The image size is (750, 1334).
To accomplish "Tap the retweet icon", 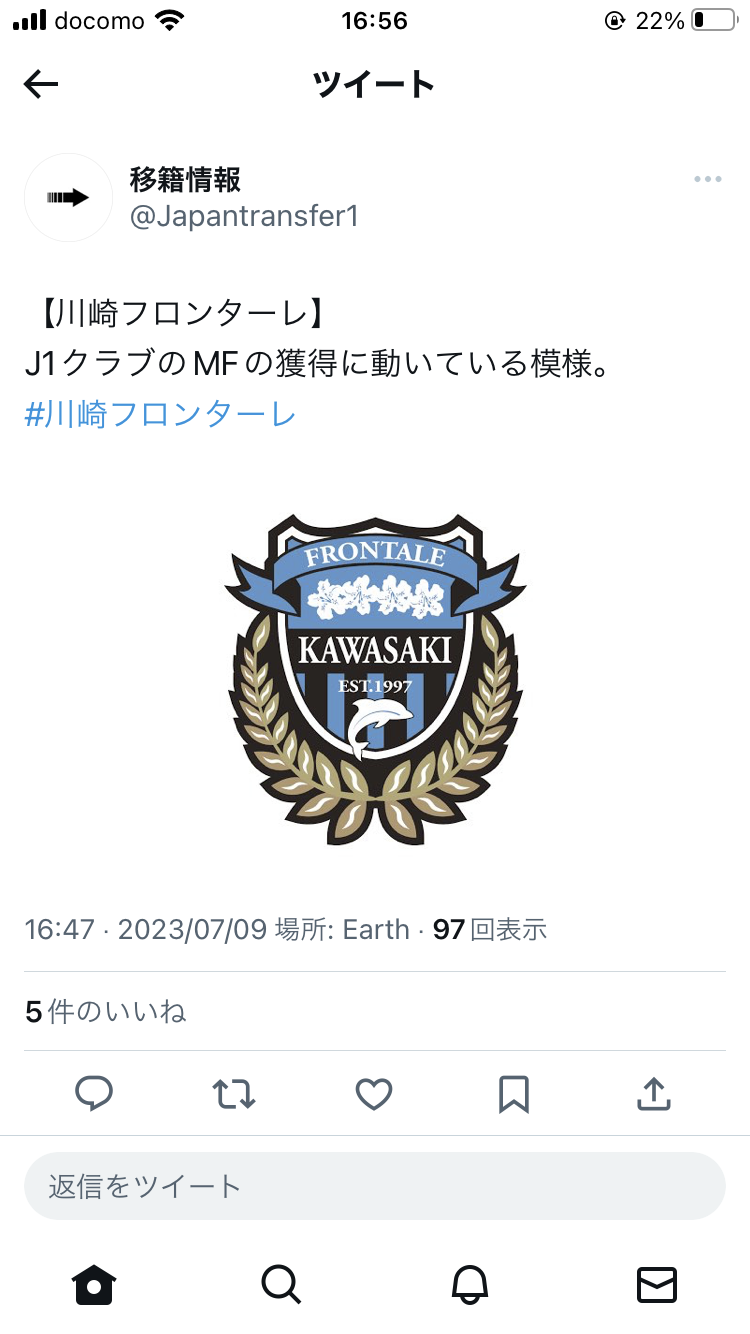I will pyautogui.click(x=235, y=1094).
